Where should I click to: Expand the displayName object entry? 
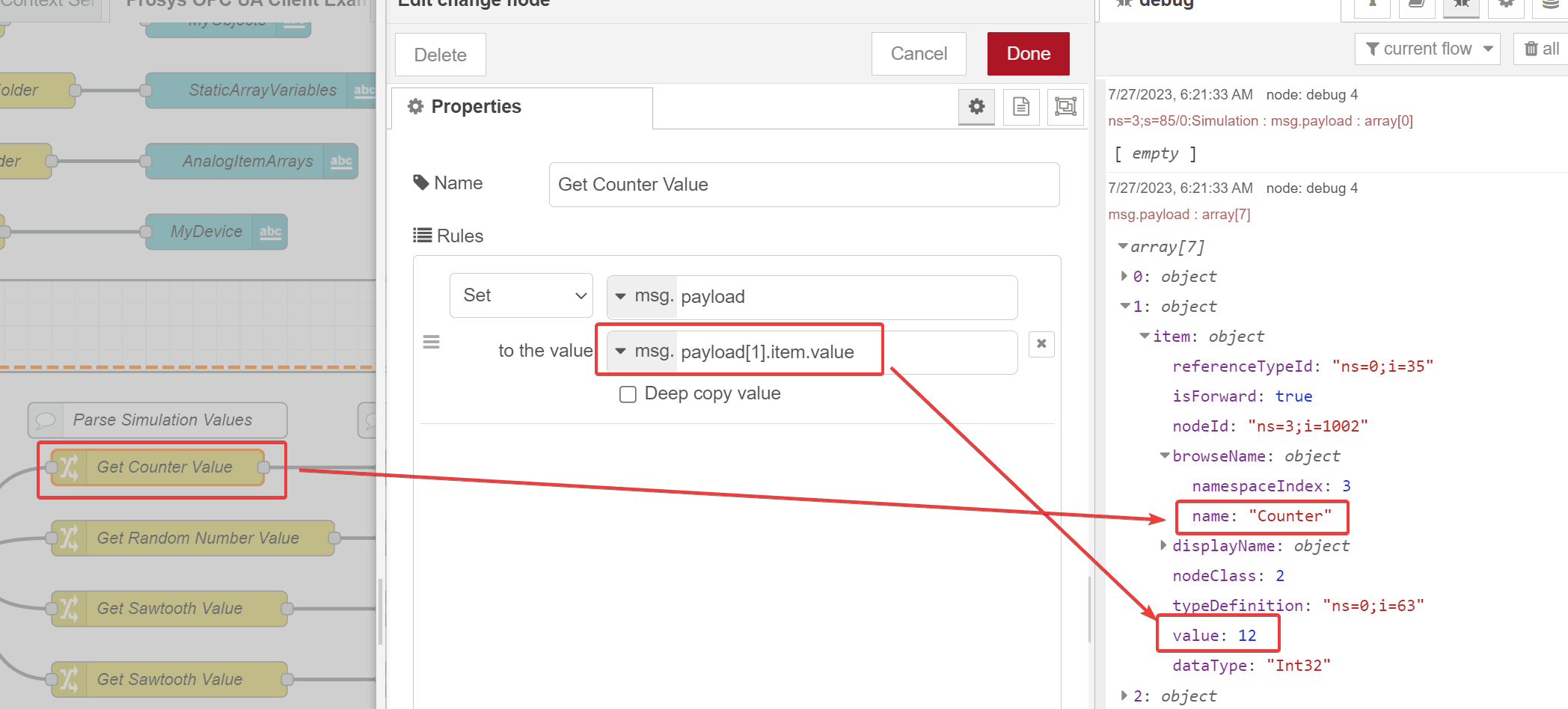tap(1163, 545)
